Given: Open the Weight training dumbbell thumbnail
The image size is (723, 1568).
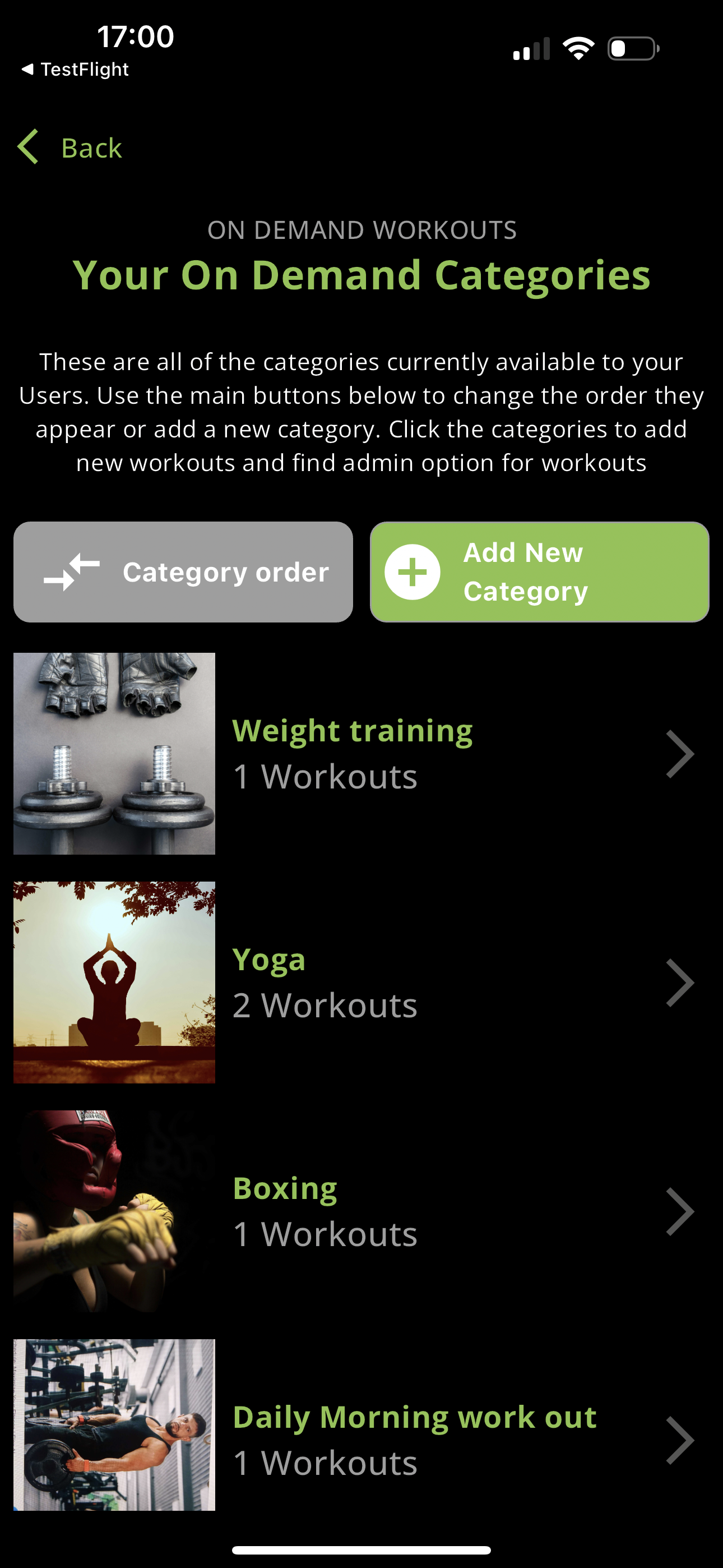Looking at the screenshot, I should (x=114, y=754).
